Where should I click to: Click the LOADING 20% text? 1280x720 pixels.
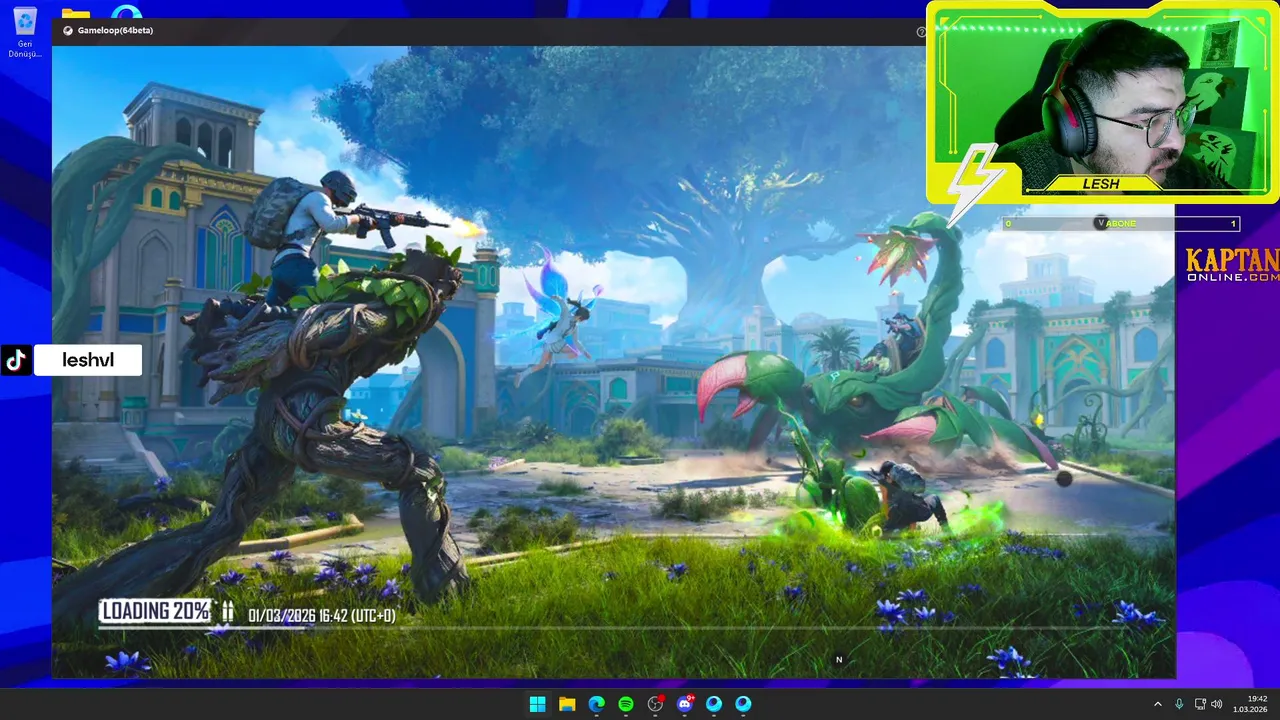coord(155,611)
